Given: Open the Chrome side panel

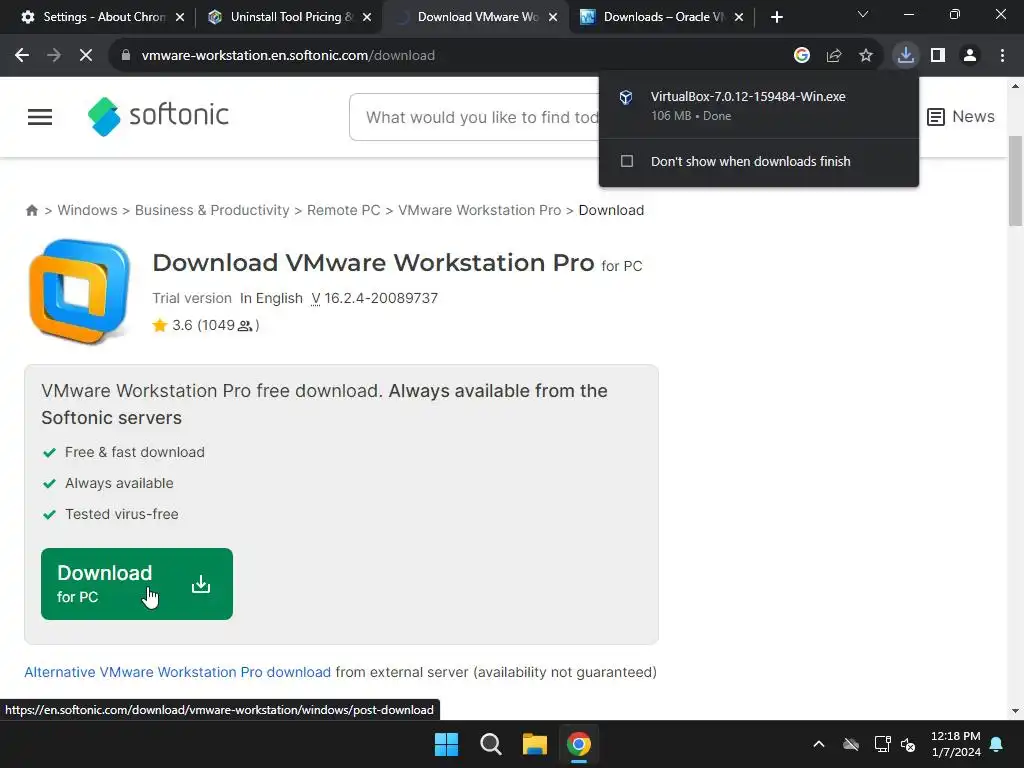Looking at the screenshot, I should click(x=938, y=56).
